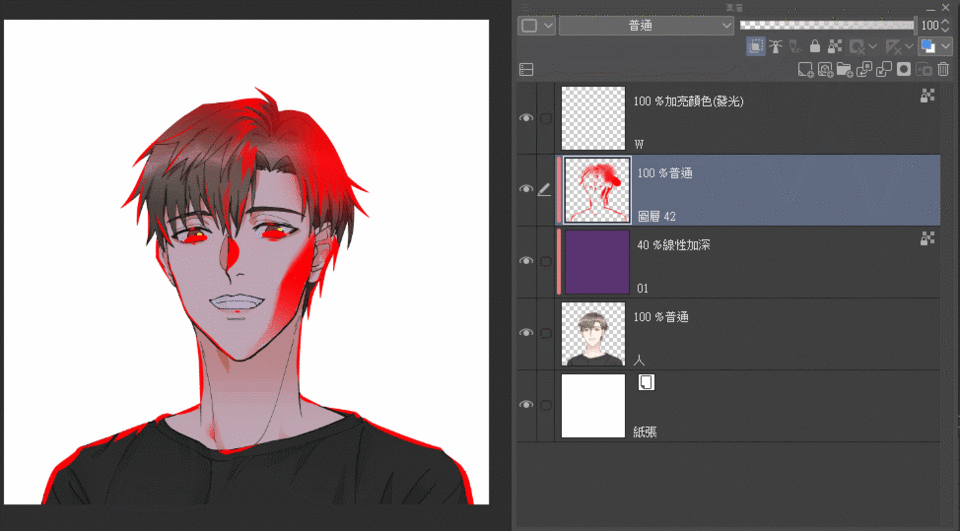Click the layer opacity slider
Viewport: 960px width, 531px height.
[x=827, y=25]
